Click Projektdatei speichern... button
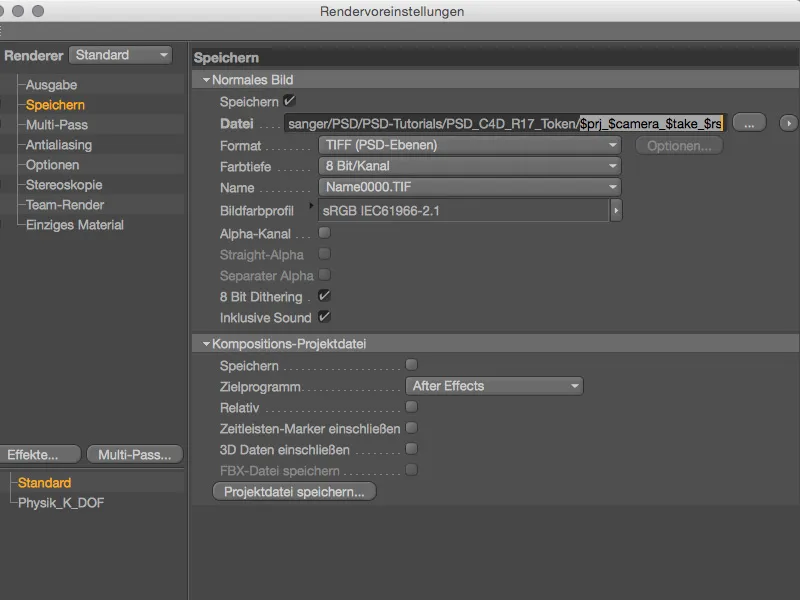 (294, 492)
